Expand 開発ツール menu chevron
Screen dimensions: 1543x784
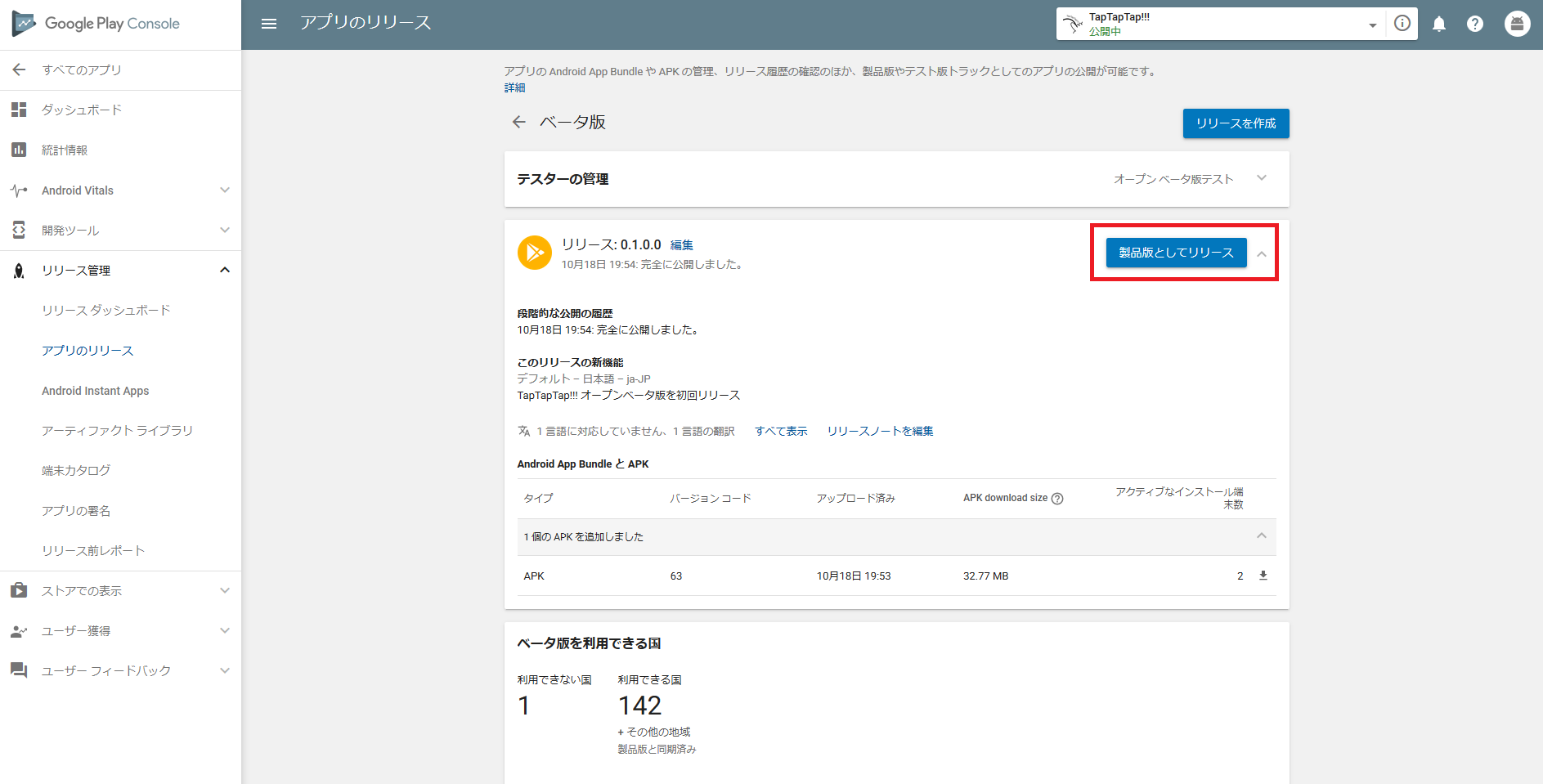(x=225, y=231)
